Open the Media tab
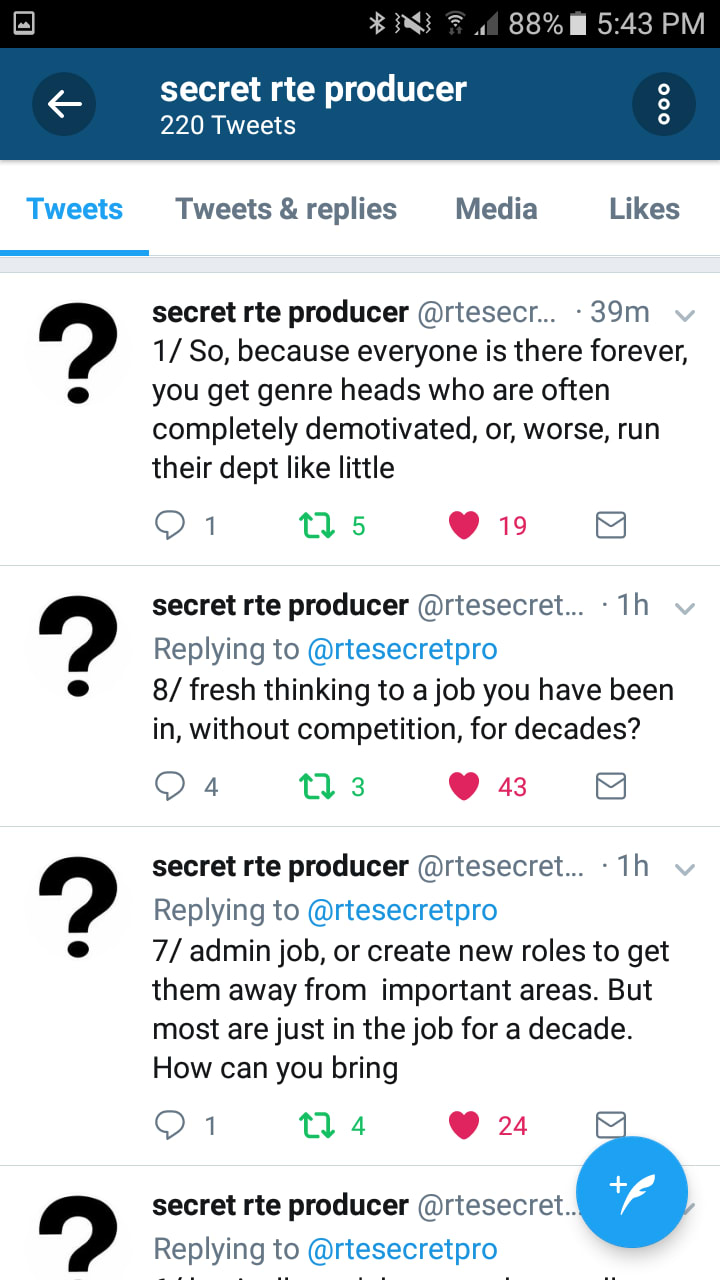Screen dimensions: 720x1280 pyautogui.click(x=496, y=209)
